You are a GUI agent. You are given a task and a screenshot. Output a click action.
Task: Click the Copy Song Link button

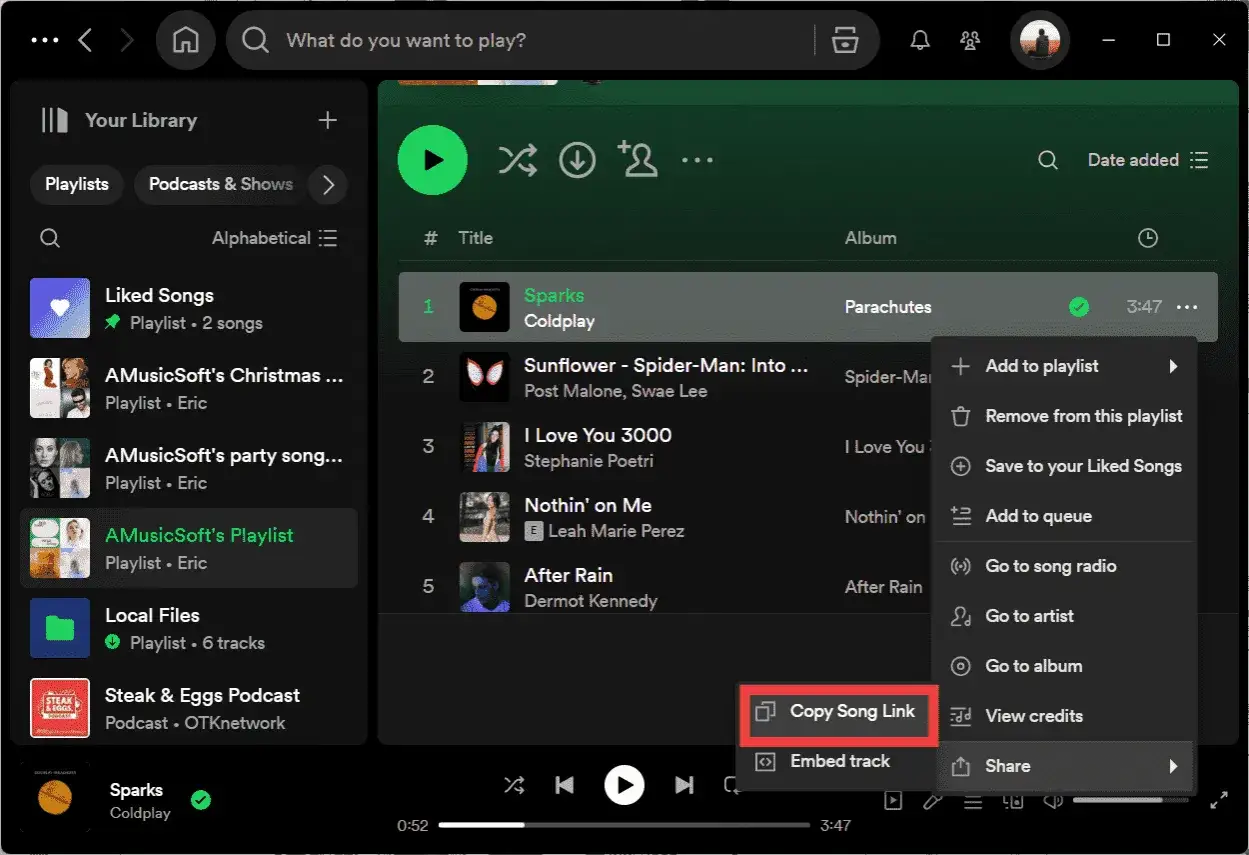click(x=838, y=711)
